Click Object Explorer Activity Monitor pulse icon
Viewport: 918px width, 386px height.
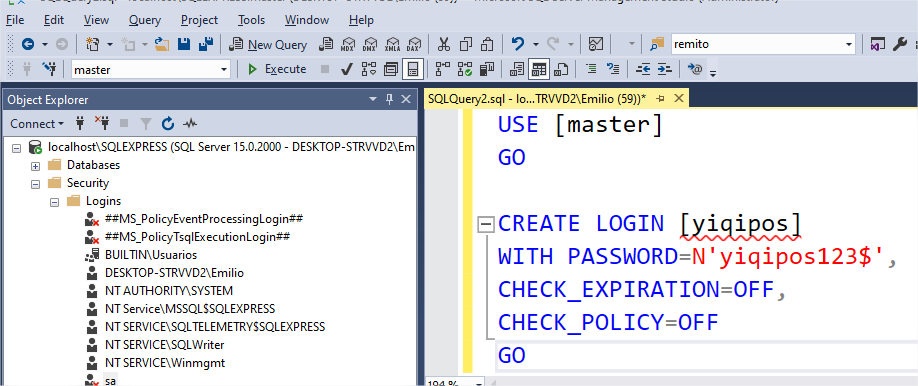click(190, 124)
